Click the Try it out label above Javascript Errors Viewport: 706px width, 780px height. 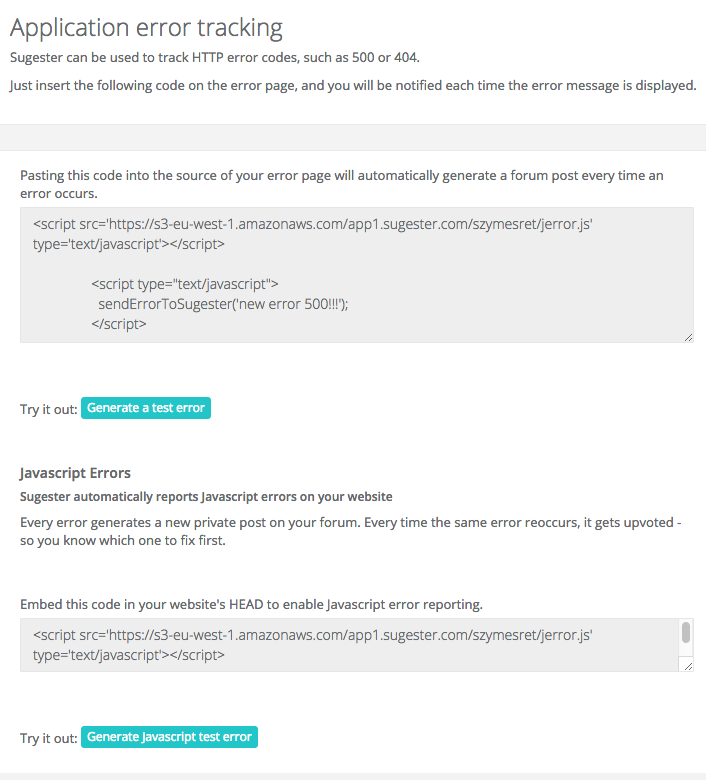[x=48, y=409]
